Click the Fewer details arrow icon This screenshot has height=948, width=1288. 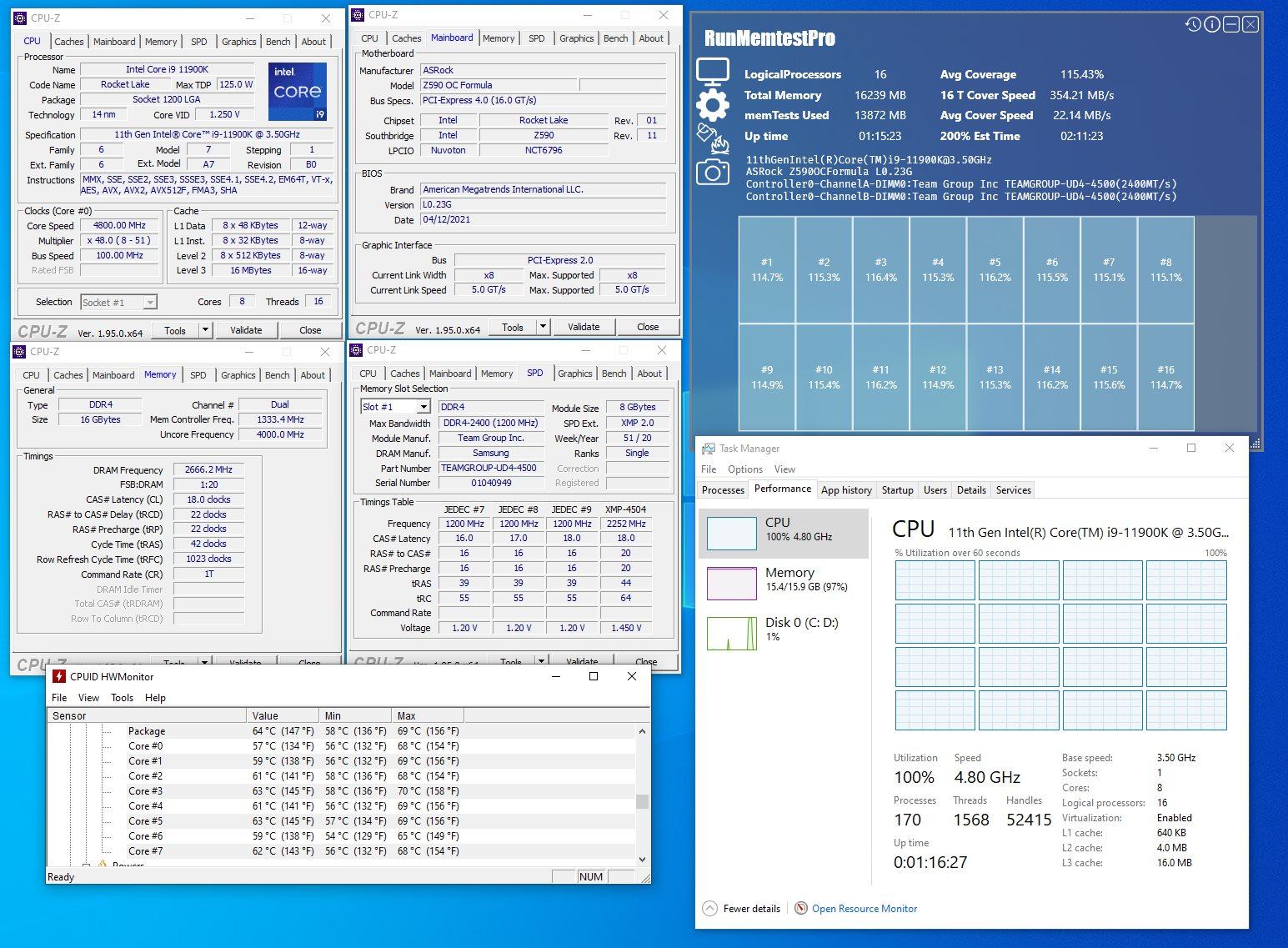pos(709,909)
